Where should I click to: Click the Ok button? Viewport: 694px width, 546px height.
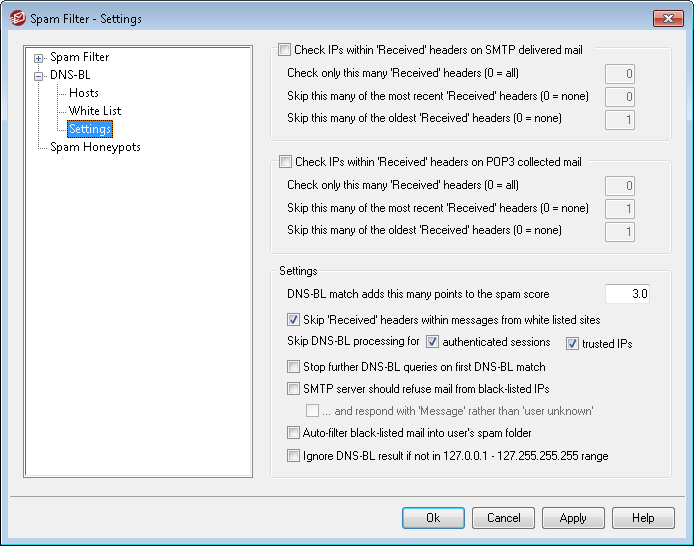[433, 518]
